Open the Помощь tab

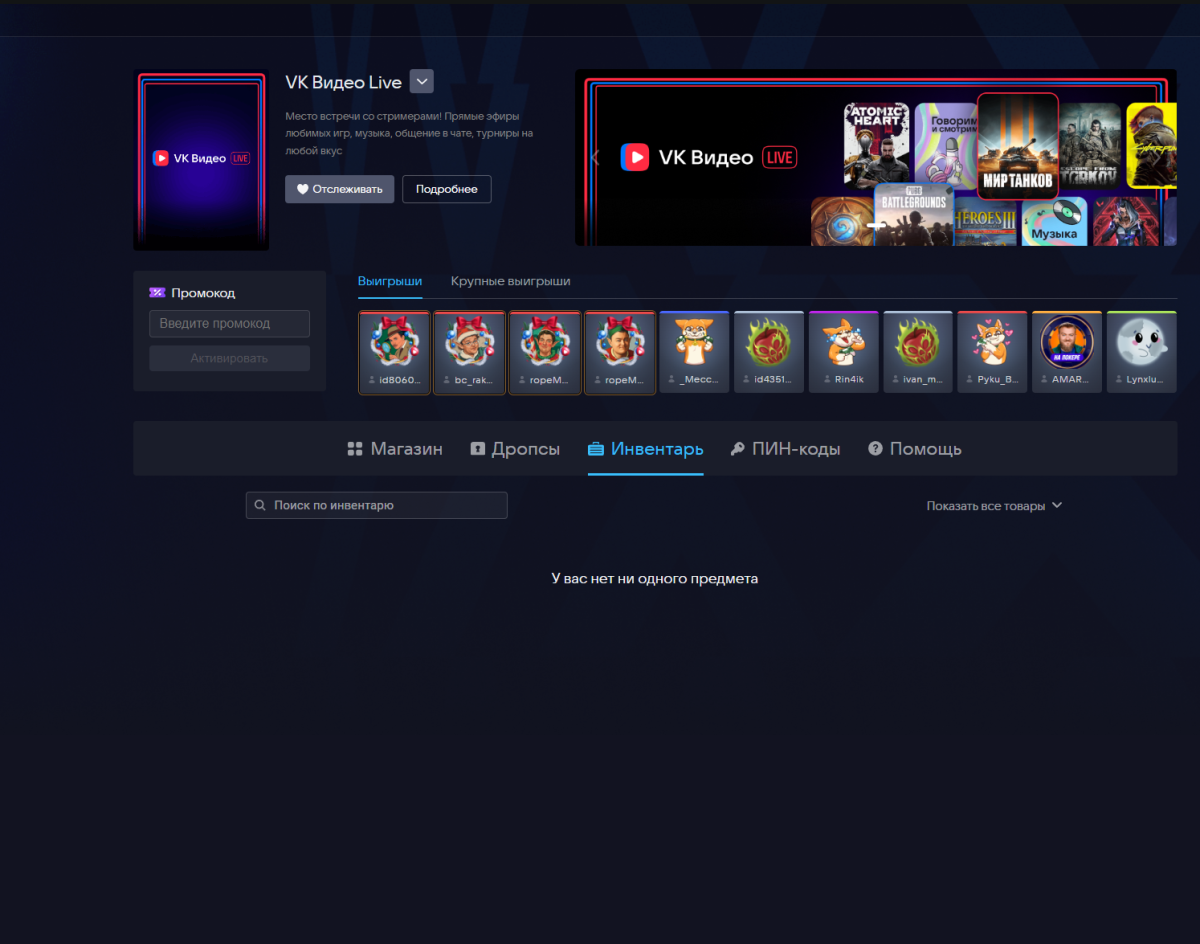pyautogui.click(x=915, y=449)
